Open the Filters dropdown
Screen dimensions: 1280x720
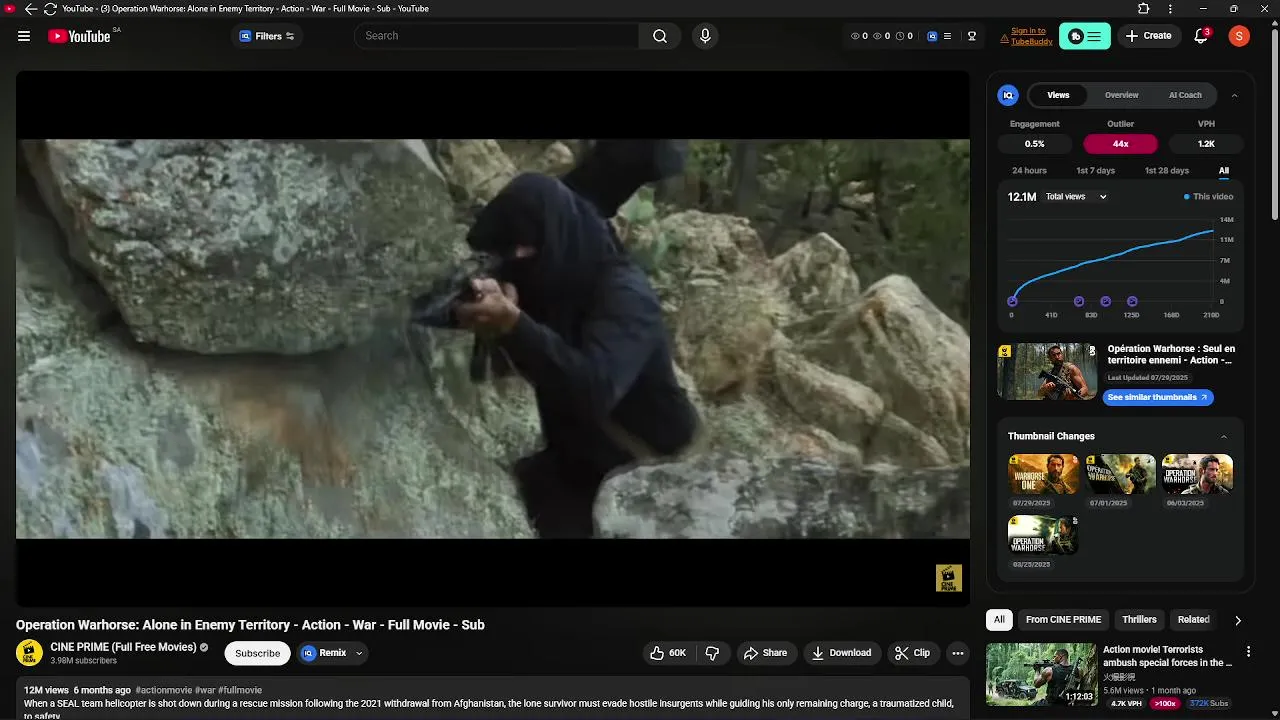(x=267, y=36)
